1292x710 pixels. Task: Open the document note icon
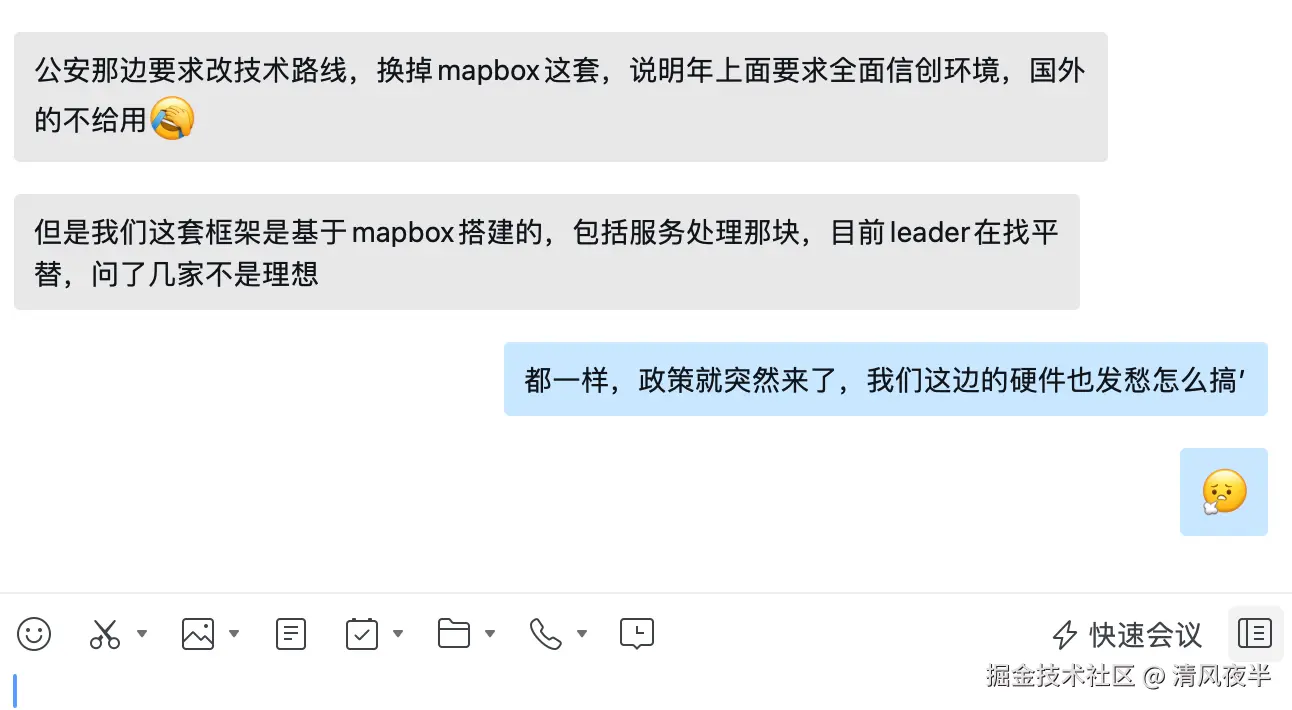coord(291,633)
